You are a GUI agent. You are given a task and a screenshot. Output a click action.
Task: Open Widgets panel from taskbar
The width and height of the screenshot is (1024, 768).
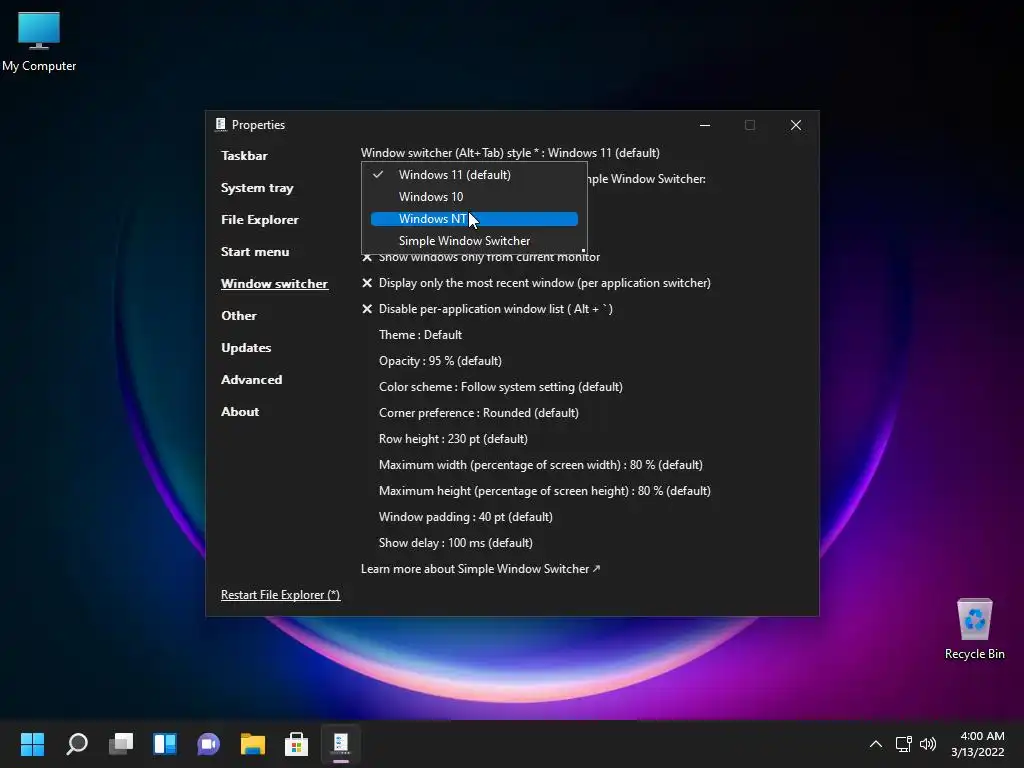click(x=165, y=744)
